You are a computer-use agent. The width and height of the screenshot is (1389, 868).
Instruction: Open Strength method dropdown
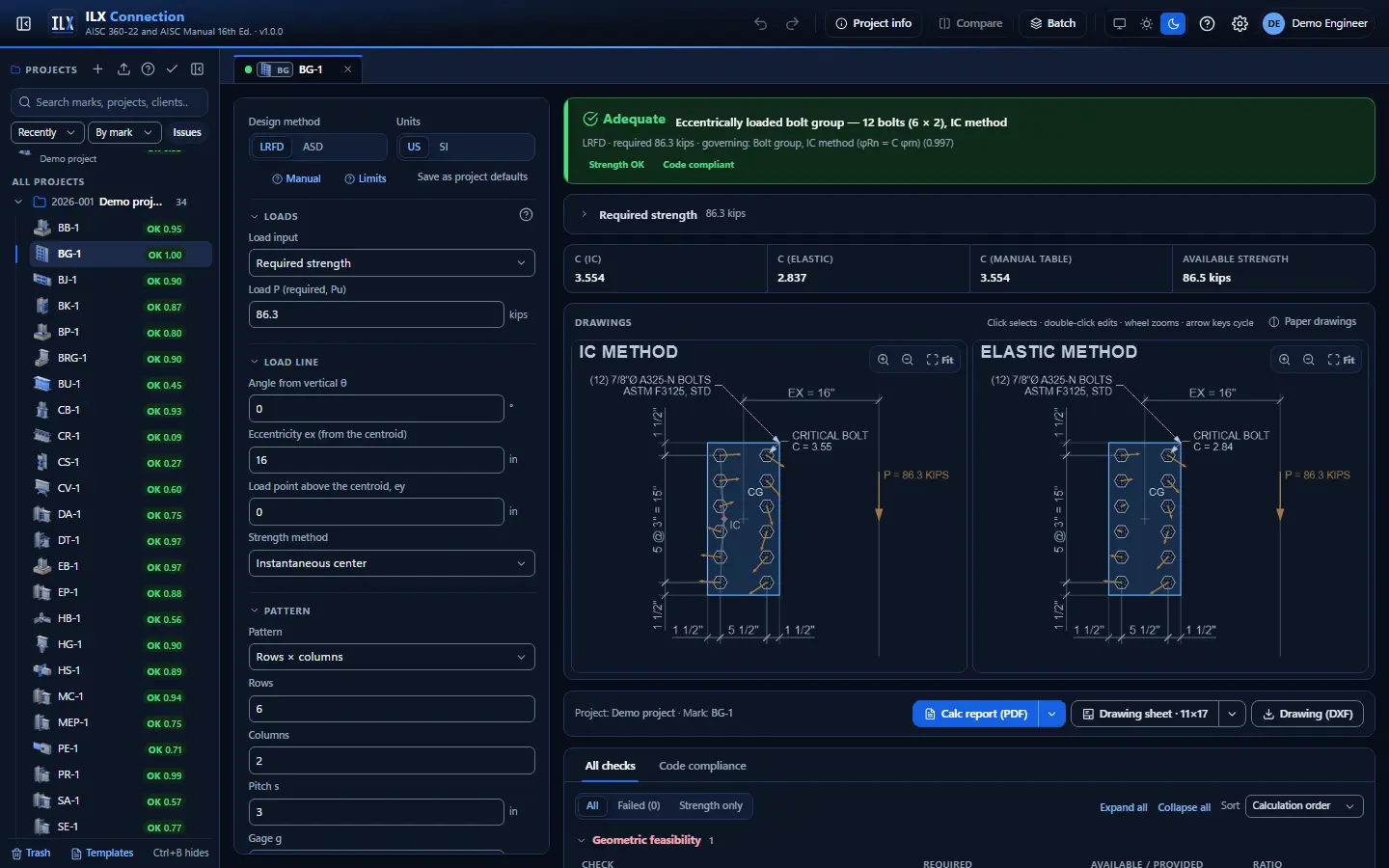tap(392, 563)
